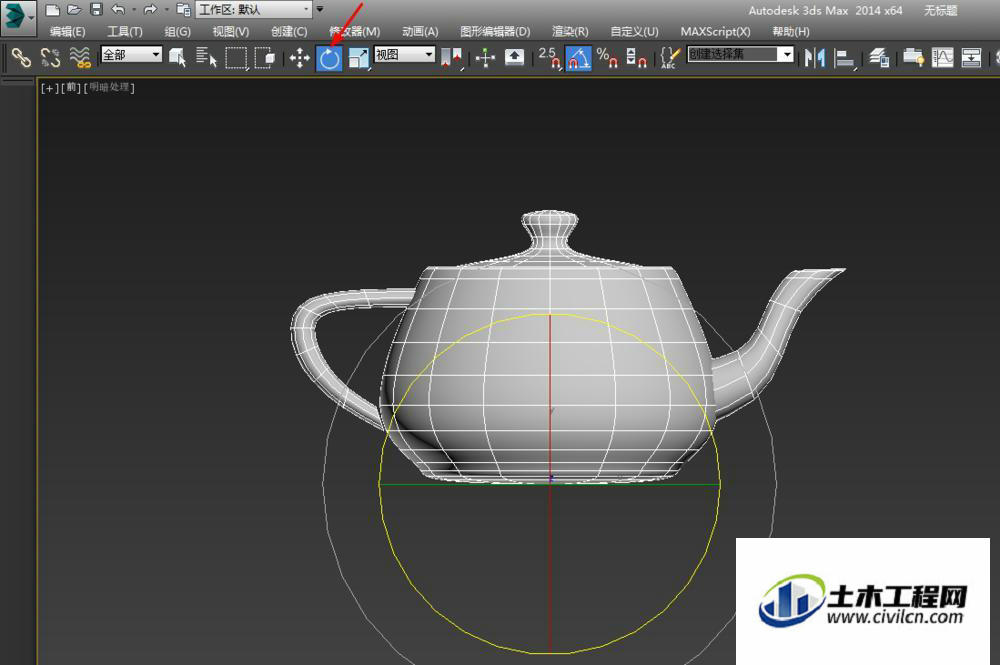Open the 视图(V) menu
The width and height of the screenshot is (1000, 665).
(x=230, y=31)
